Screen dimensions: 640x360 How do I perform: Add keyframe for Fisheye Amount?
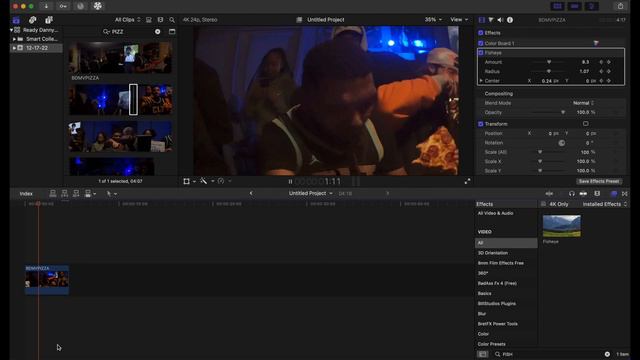pos(609,62)
